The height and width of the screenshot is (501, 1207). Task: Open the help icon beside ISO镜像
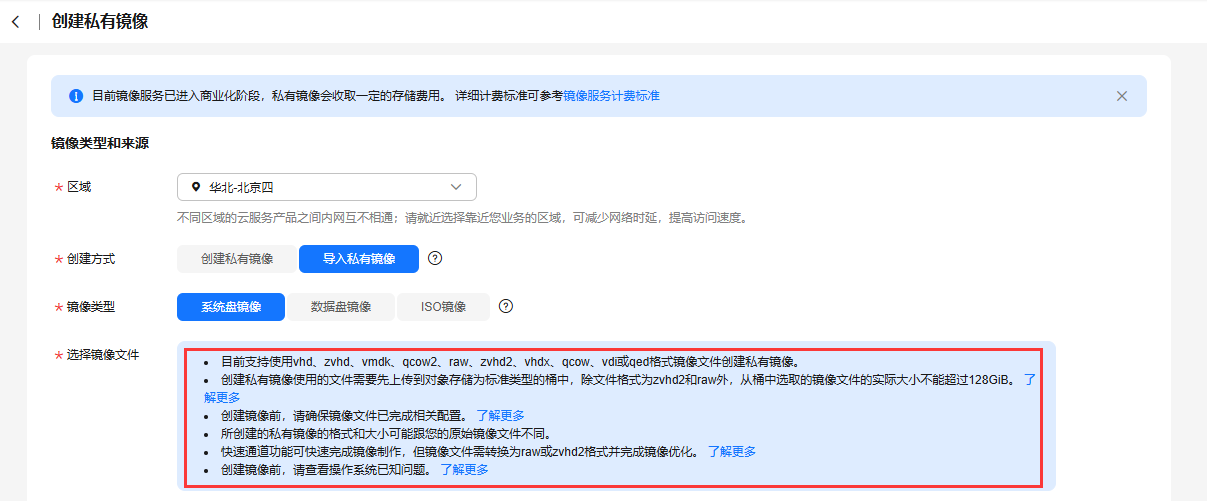[506, 306]
